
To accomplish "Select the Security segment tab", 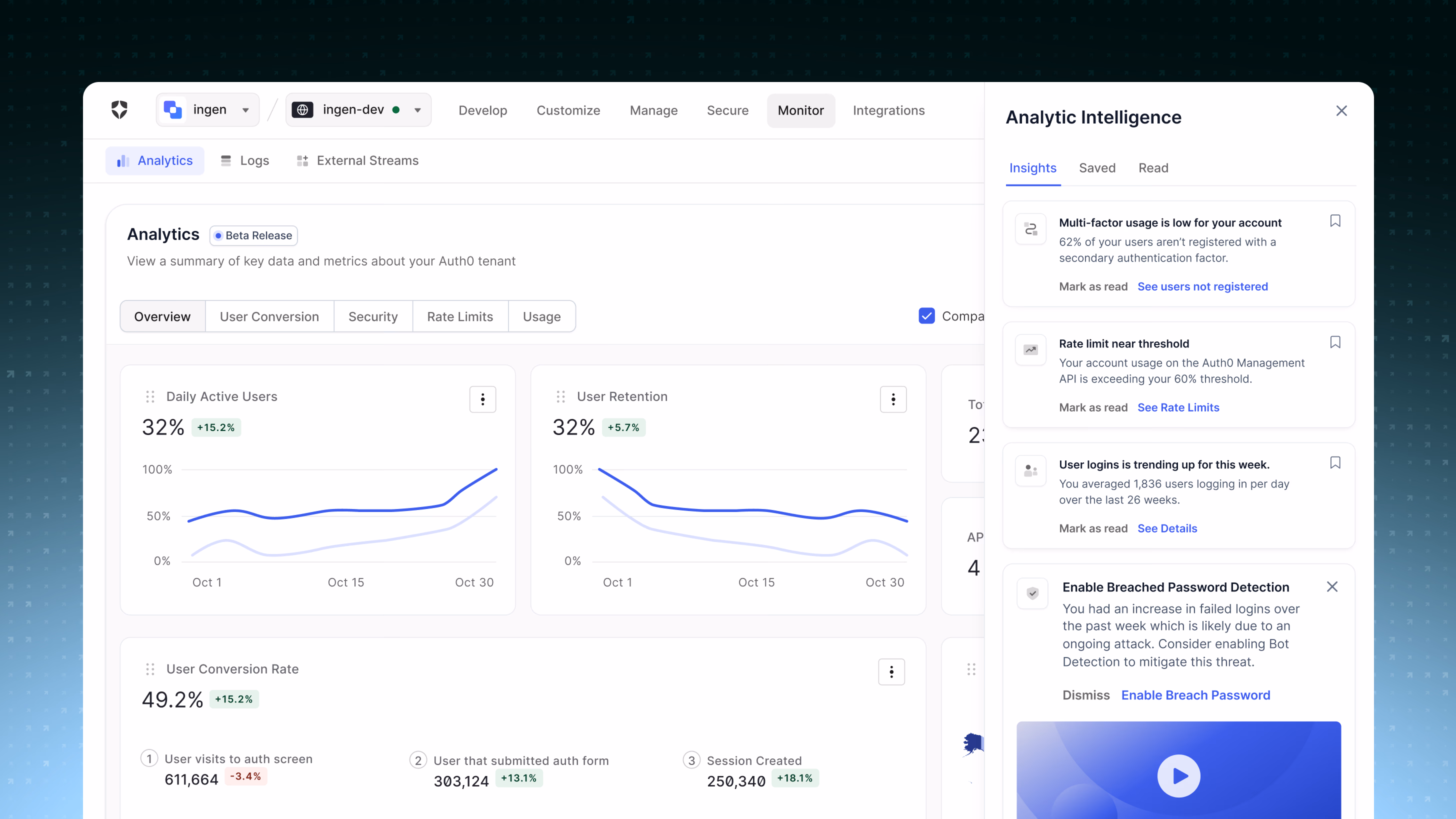I will click(373, 316).
